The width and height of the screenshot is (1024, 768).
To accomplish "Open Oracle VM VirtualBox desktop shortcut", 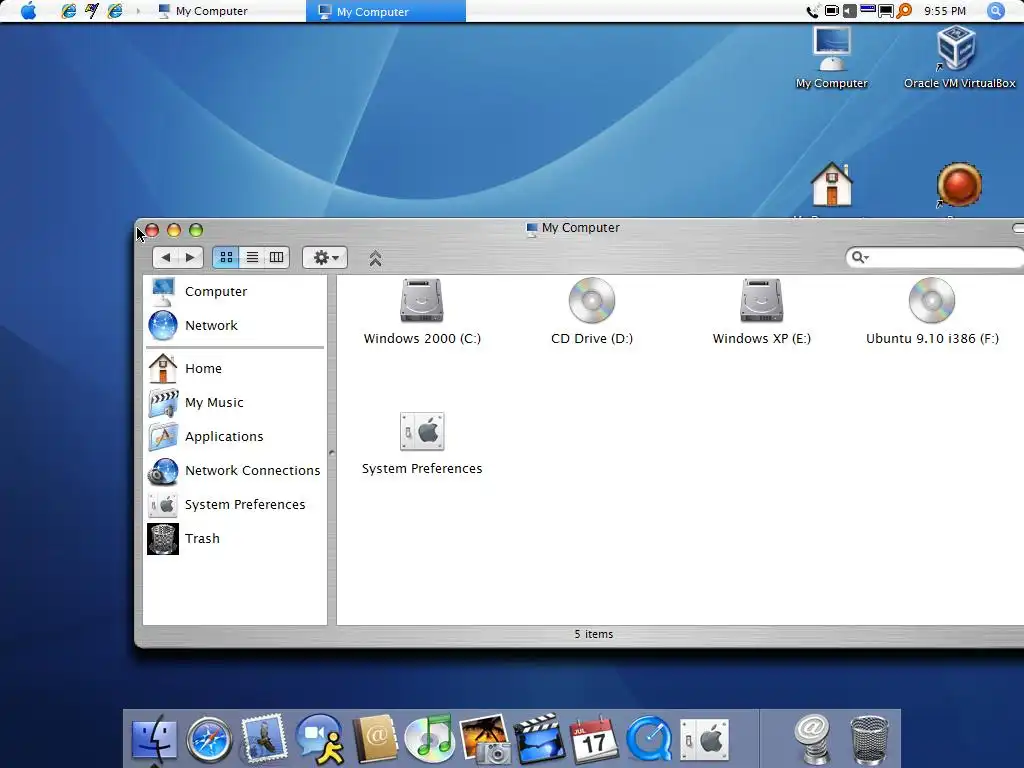I will (959, 57).
